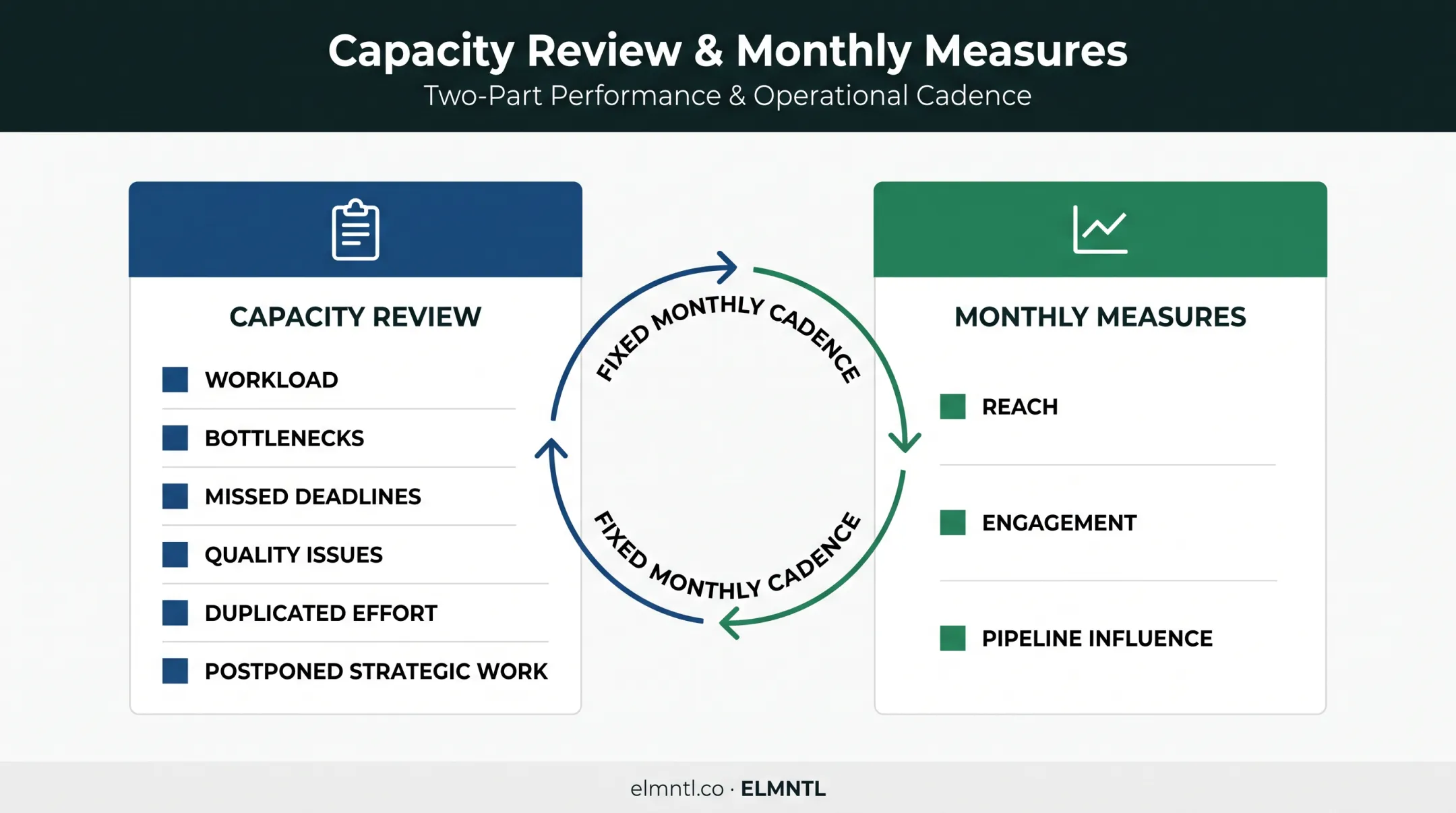
Task: Click the blue square beside DUPLICATED EFFORT
Action: [175, 613]
